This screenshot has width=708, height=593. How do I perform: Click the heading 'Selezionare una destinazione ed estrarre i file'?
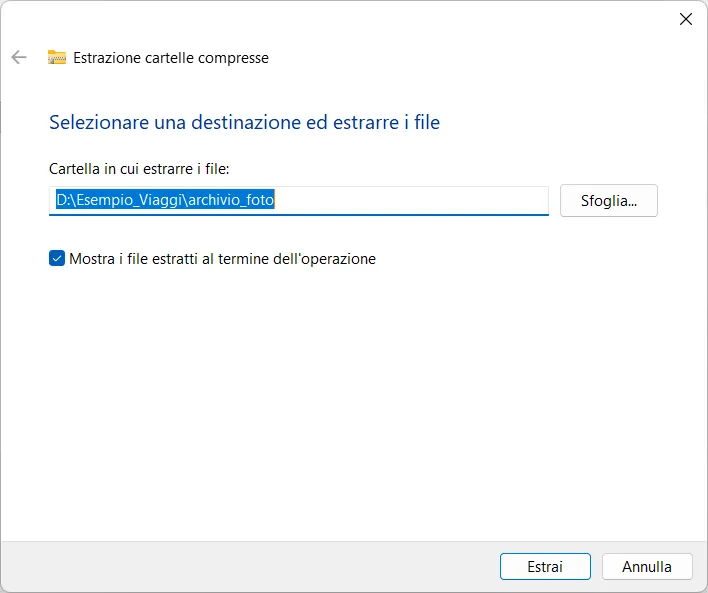(x=244, y=122)
